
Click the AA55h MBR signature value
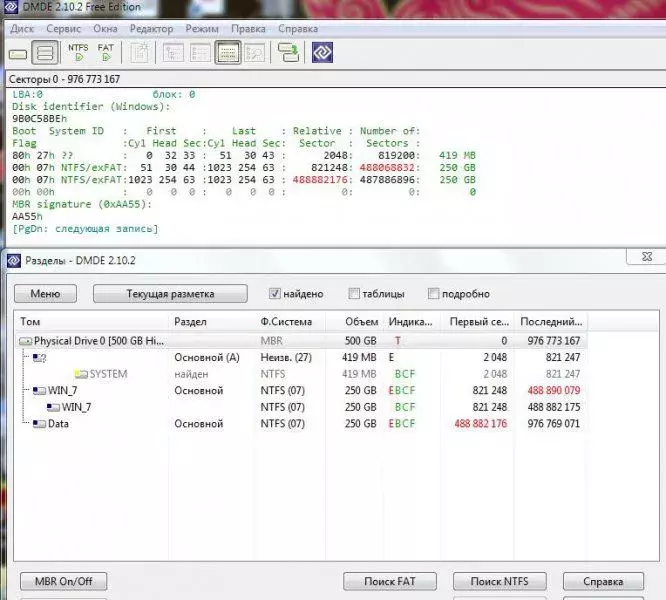(x=27, y=217)
